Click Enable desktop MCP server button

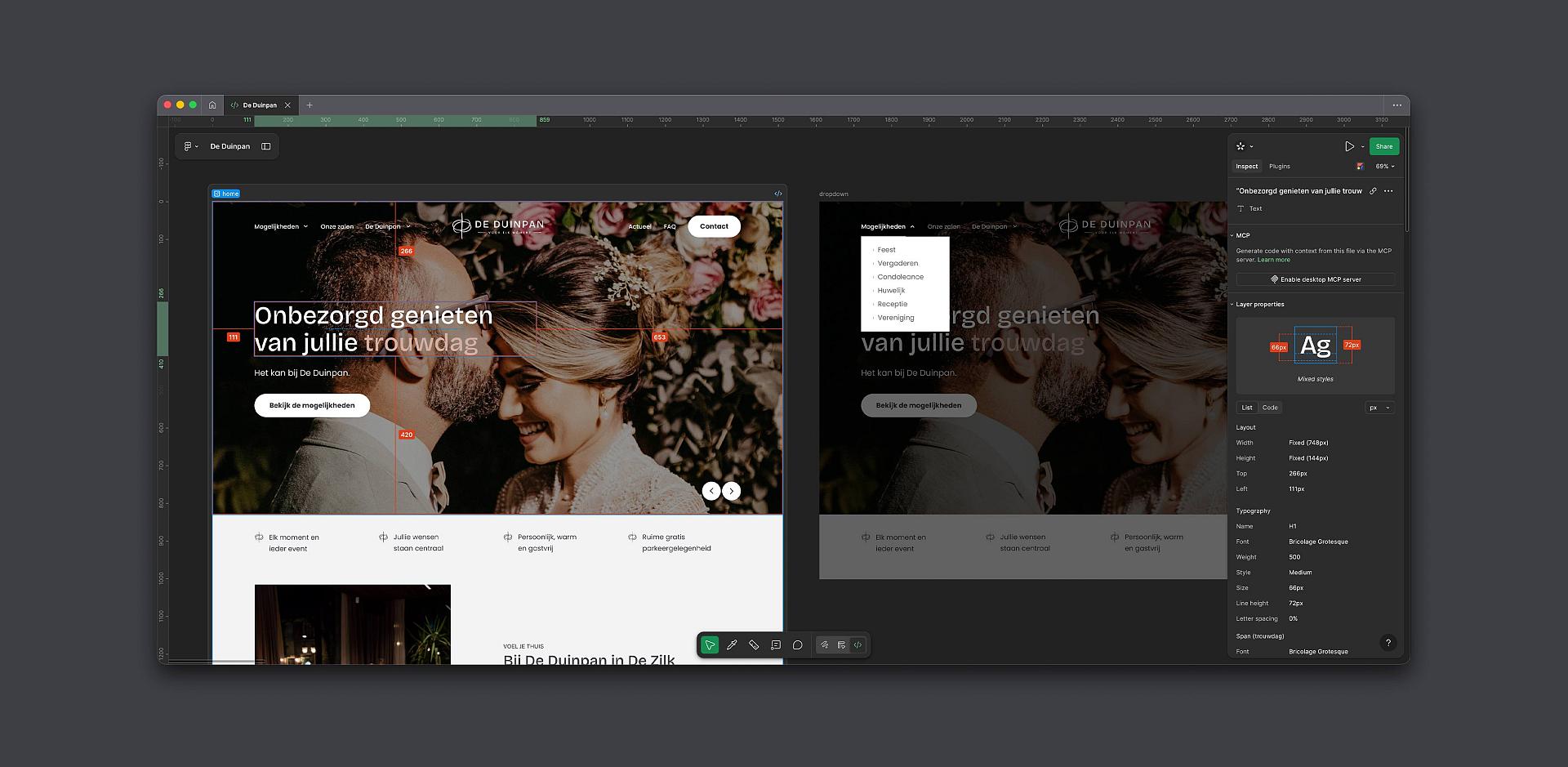click(1316, 279)
